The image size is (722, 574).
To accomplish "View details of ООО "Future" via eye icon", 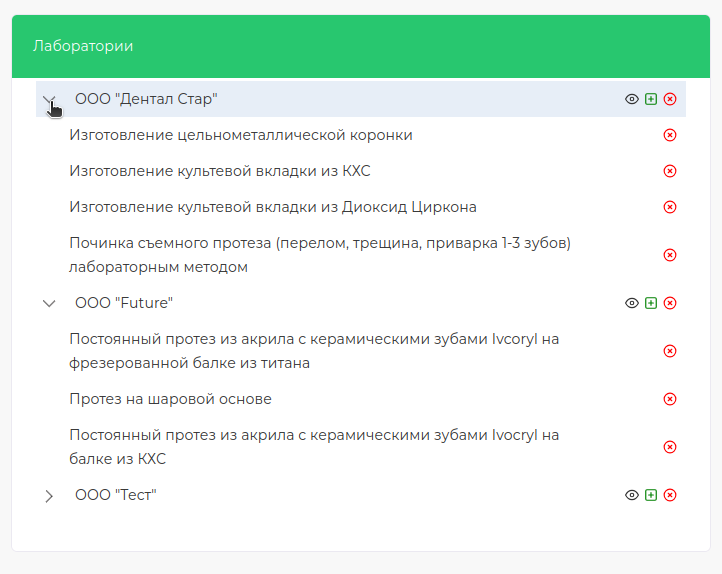I will (x=632, y=303).
